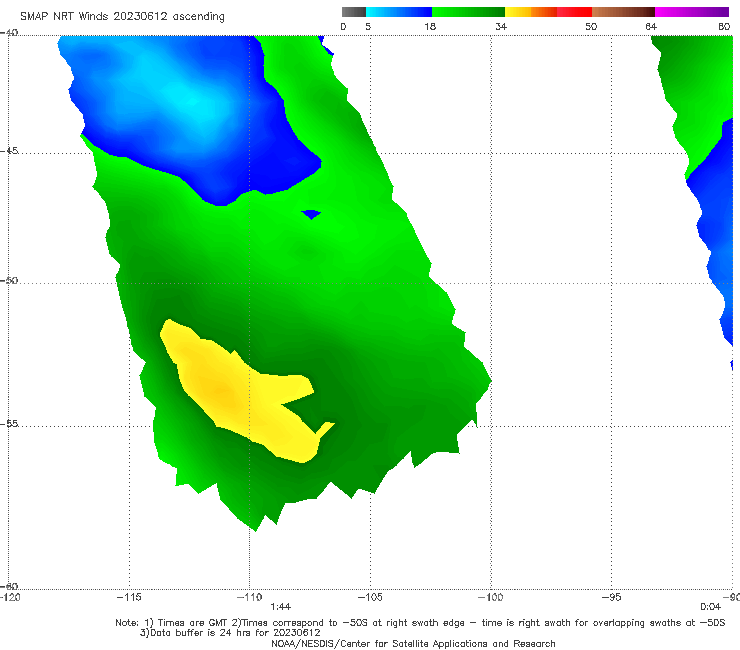This screenshot has height=650, width=740.
Task: Click the colorbar label "50"
Action: pos(591,26)
